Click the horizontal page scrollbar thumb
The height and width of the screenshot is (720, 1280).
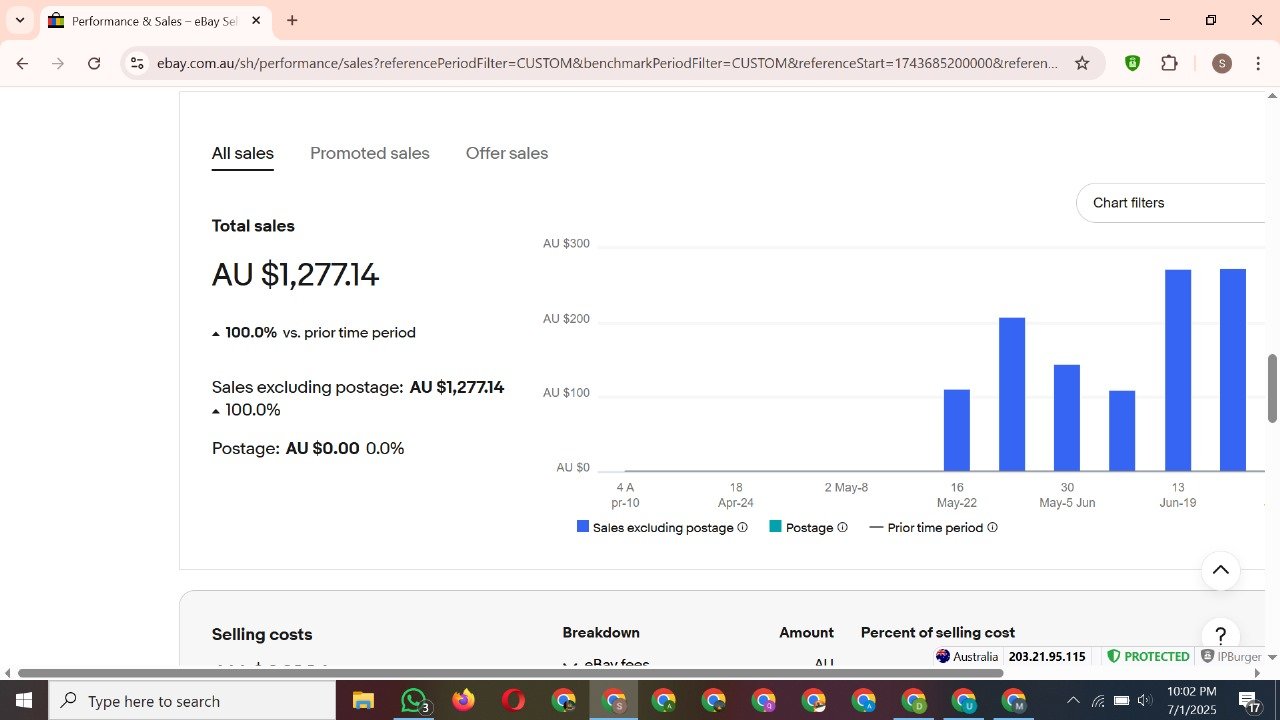(x=510, y=673)
